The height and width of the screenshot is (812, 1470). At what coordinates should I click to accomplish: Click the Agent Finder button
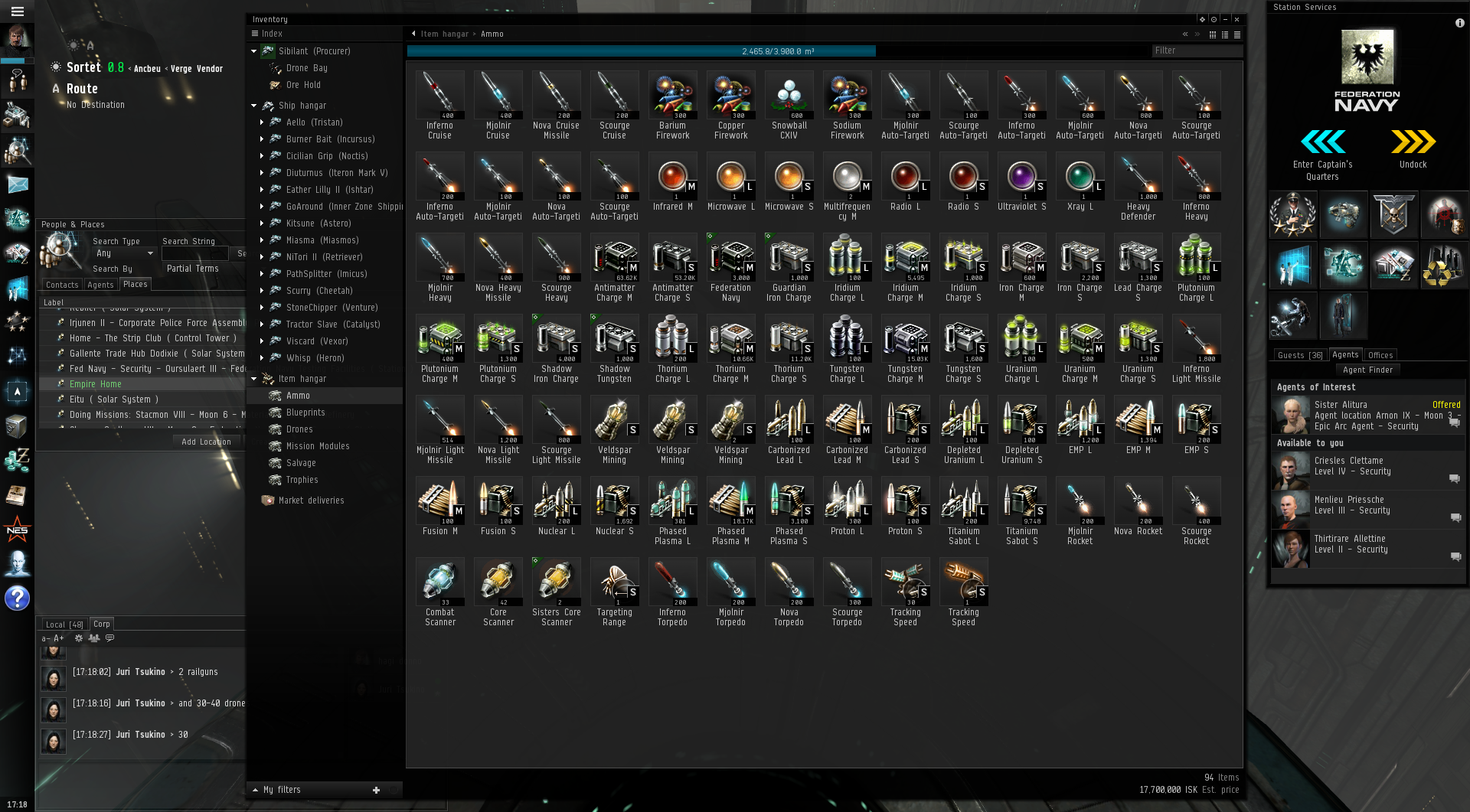pos(1367,370)
